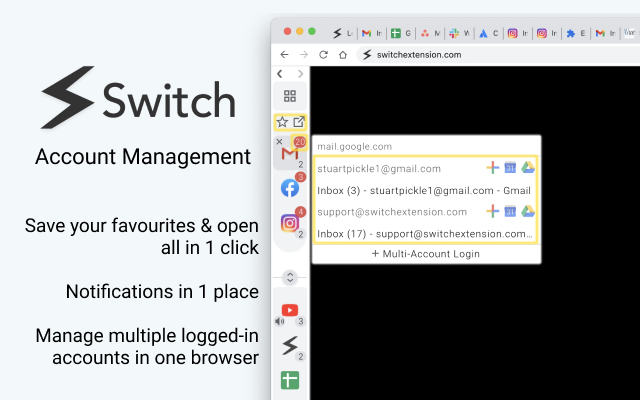Click the red 20 notification badge

click(x=300, y=142)
